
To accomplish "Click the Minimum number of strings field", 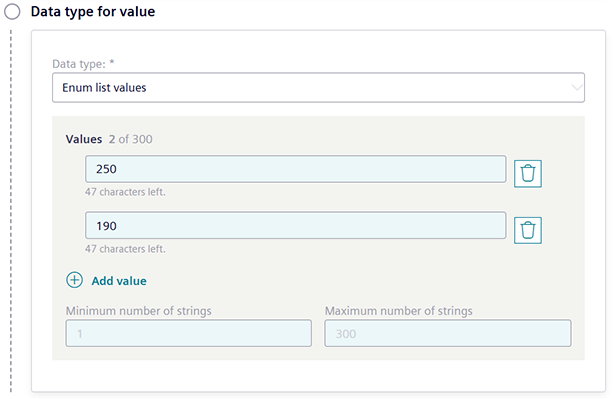I will (x=189, y=333).
